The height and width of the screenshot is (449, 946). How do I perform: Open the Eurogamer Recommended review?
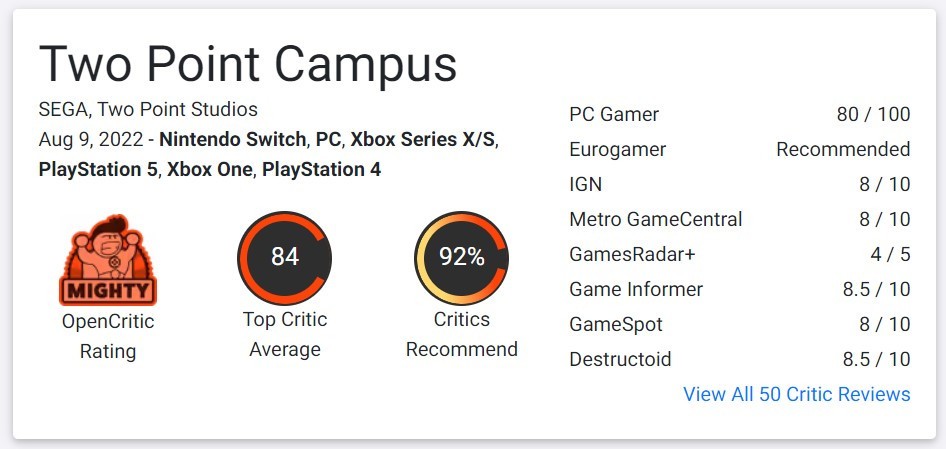click(x=740, y=149)
